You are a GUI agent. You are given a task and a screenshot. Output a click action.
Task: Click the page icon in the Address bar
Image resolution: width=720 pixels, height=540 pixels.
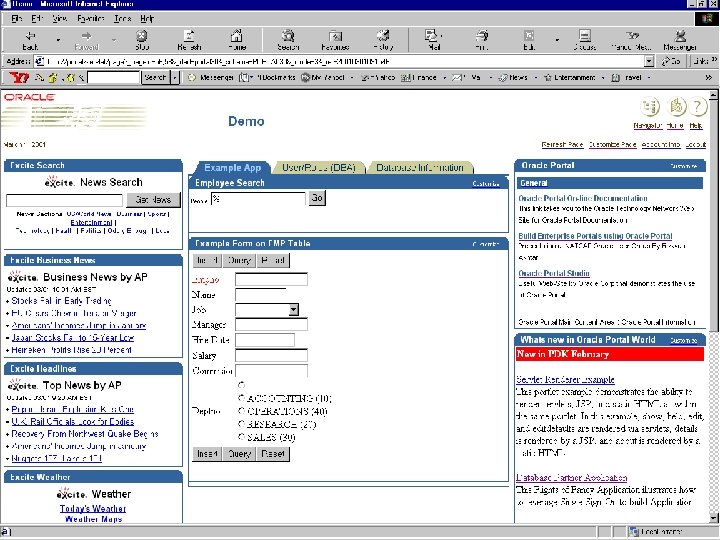tap(39, 61)
